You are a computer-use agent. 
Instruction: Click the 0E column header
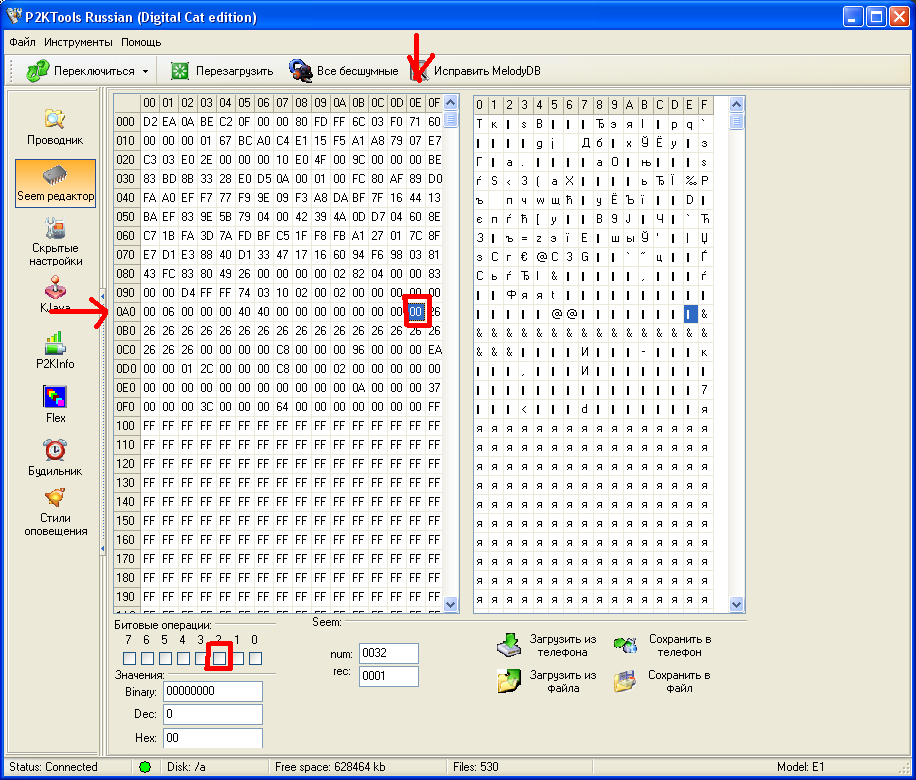[x=415, y=103]
